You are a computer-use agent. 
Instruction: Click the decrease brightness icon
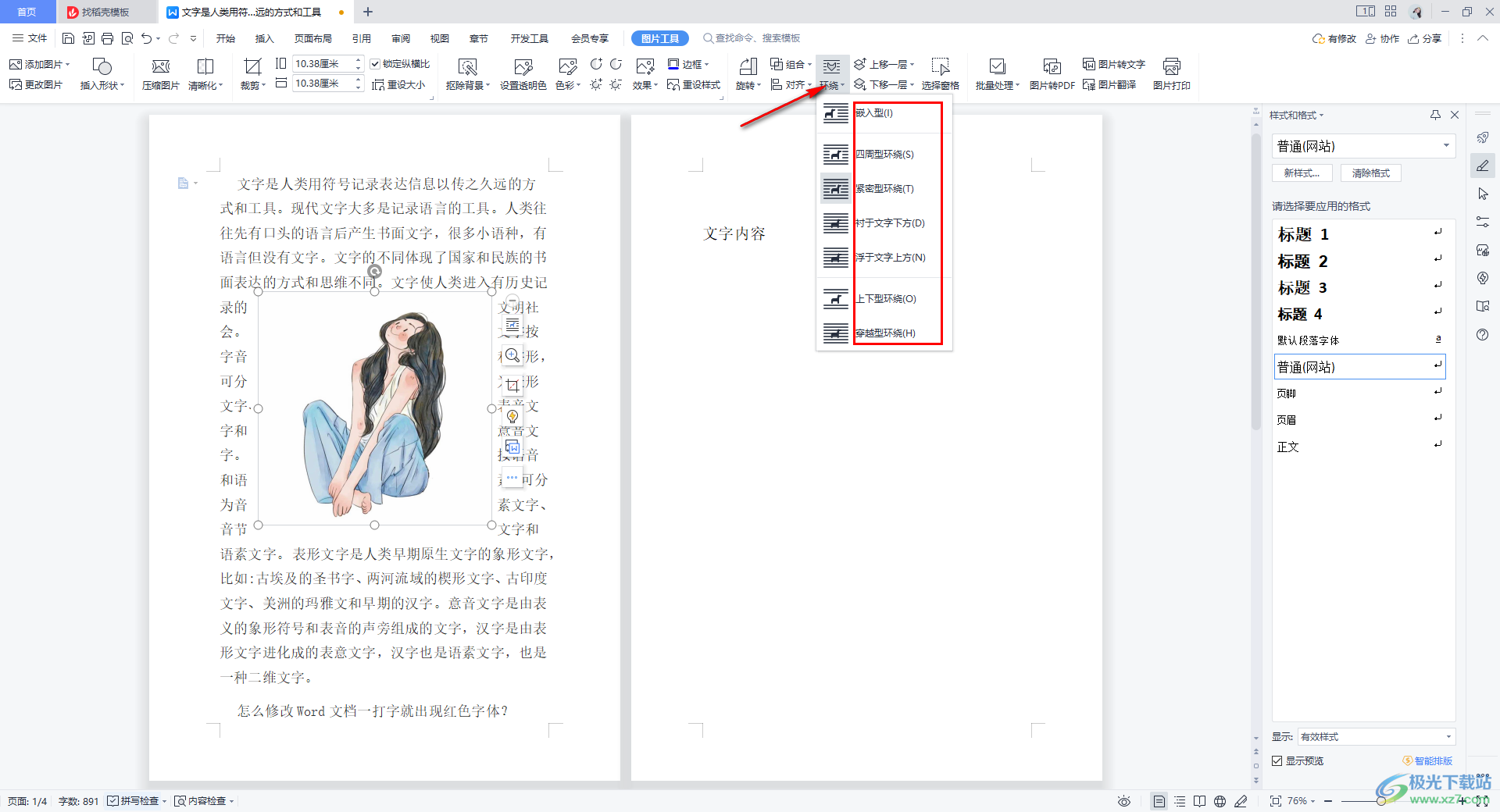point(616,84)
